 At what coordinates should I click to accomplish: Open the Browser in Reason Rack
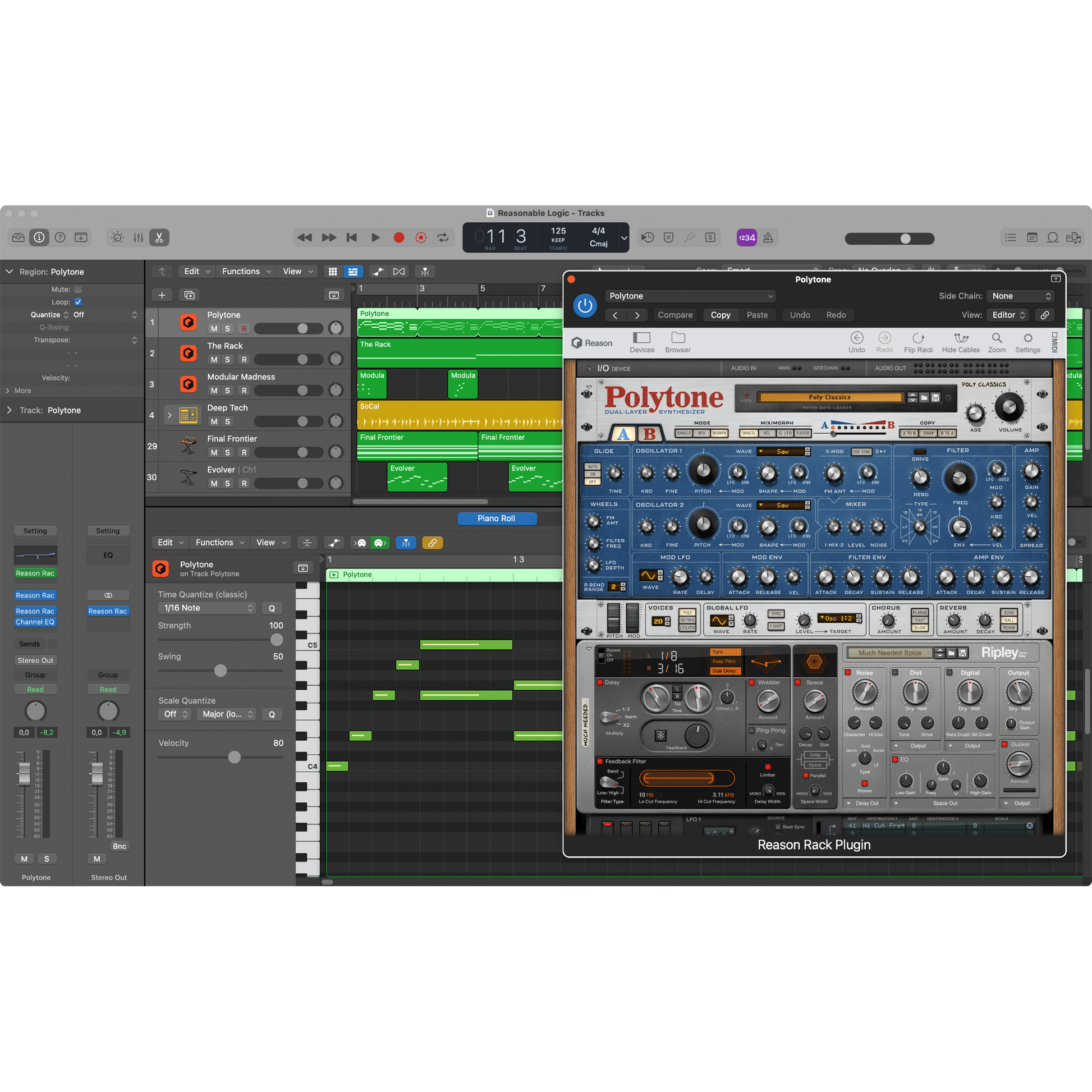click(x=677, y=341)
